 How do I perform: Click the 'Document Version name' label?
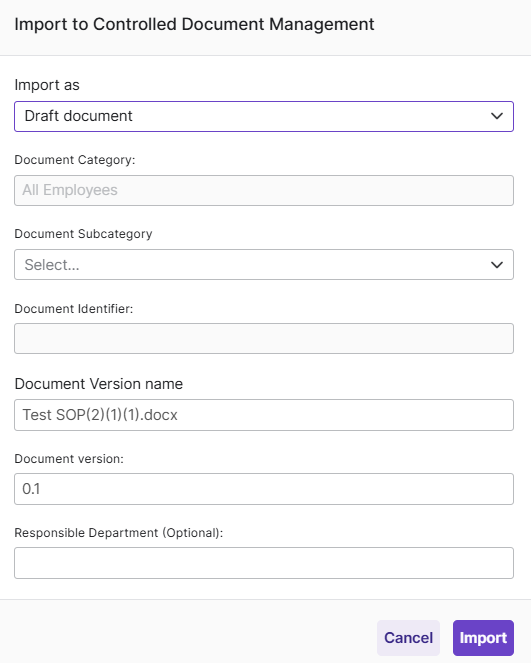pyautogui.click(x=99, y=384)
